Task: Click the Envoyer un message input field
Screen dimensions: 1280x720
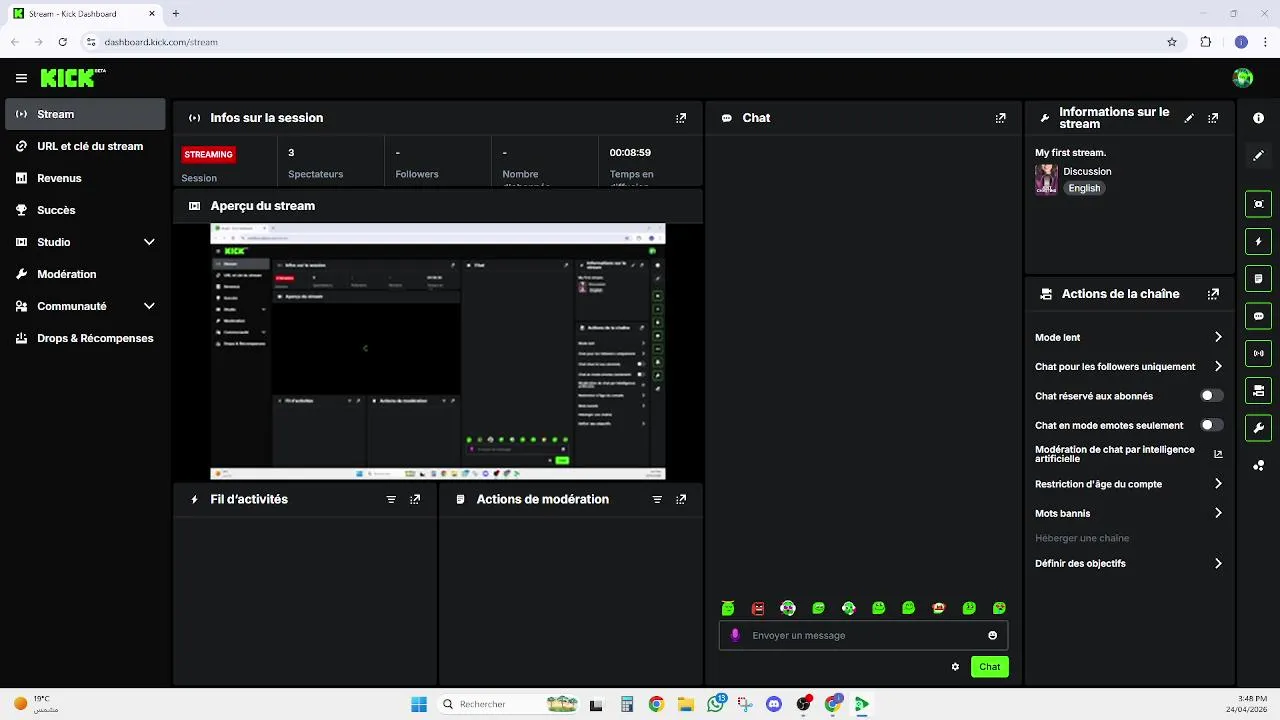Action: (x=863, y=635)
